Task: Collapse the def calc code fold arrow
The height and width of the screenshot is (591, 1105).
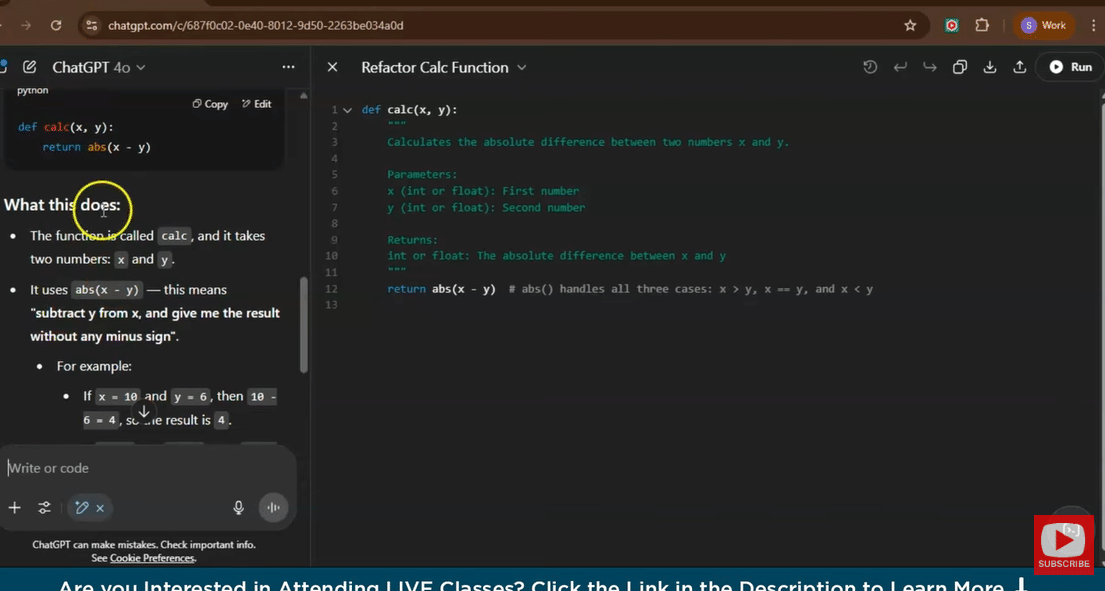Action: pyautogui.click(x=348, y=110)
